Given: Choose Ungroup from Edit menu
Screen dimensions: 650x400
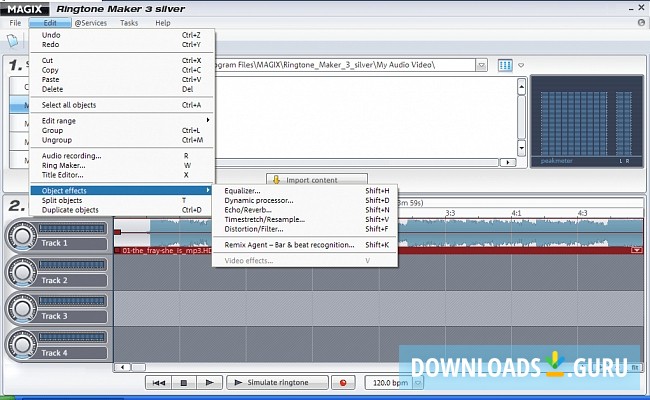Looking at the screenshot, I should click(x=122, y=140).
